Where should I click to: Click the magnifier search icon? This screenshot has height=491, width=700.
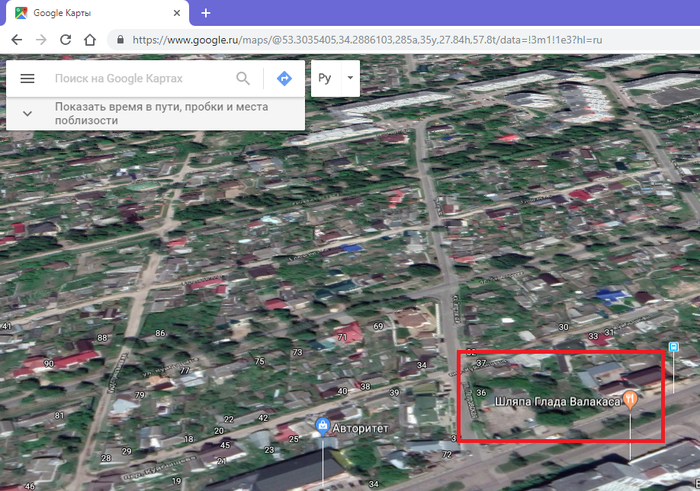[x=243, y=78]
